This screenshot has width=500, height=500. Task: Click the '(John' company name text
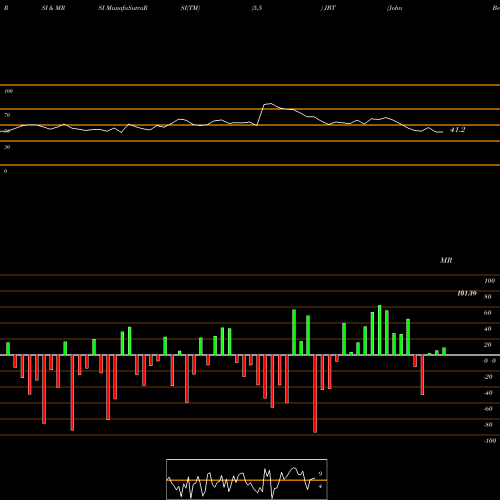pyautogui.click(x=394, y=8)
